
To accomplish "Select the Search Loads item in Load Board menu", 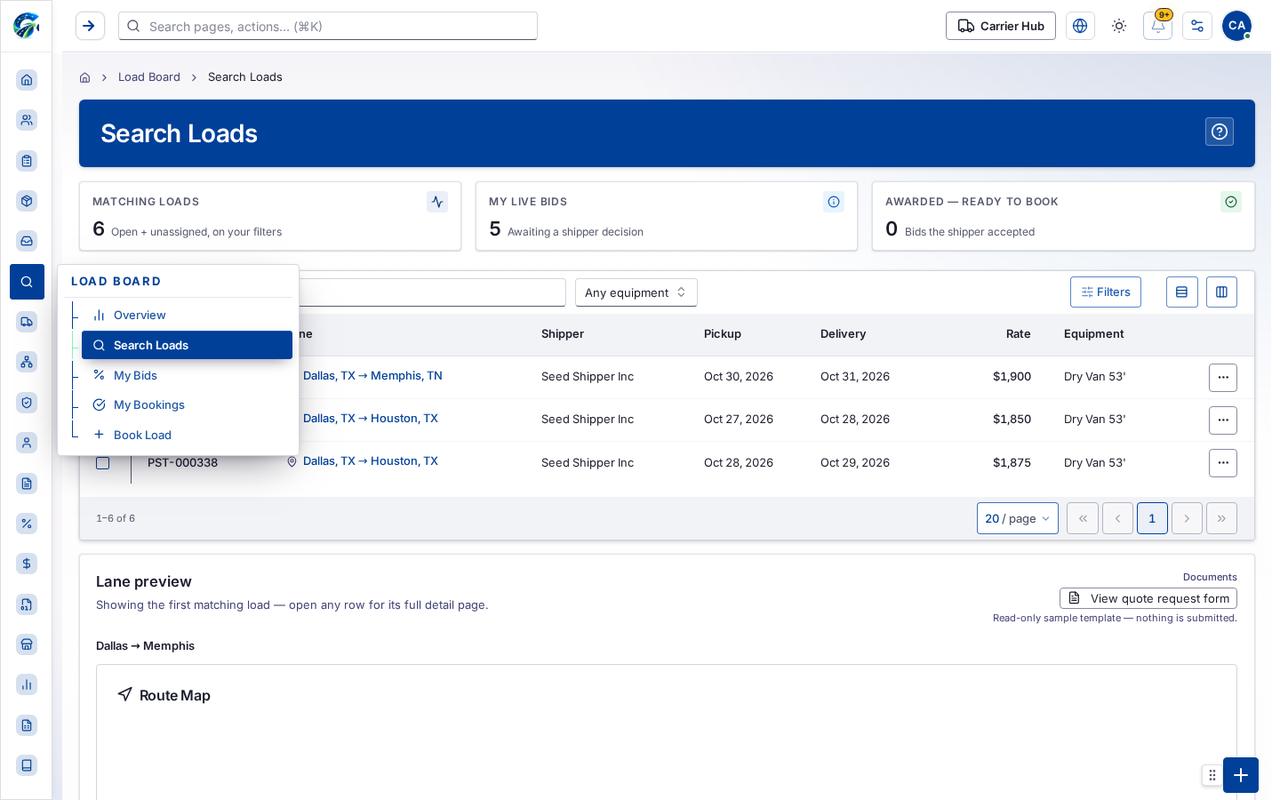I will tap(187, 345).
